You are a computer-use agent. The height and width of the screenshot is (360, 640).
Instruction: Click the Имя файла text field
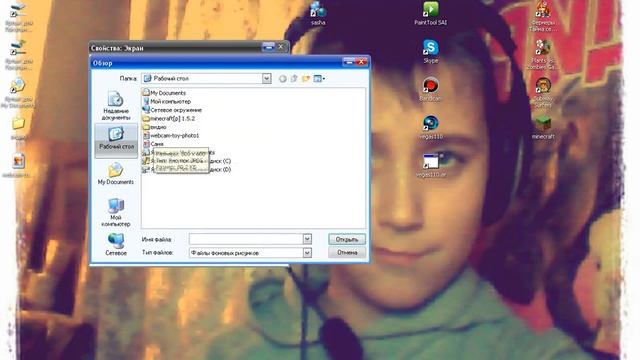point(246,239)
